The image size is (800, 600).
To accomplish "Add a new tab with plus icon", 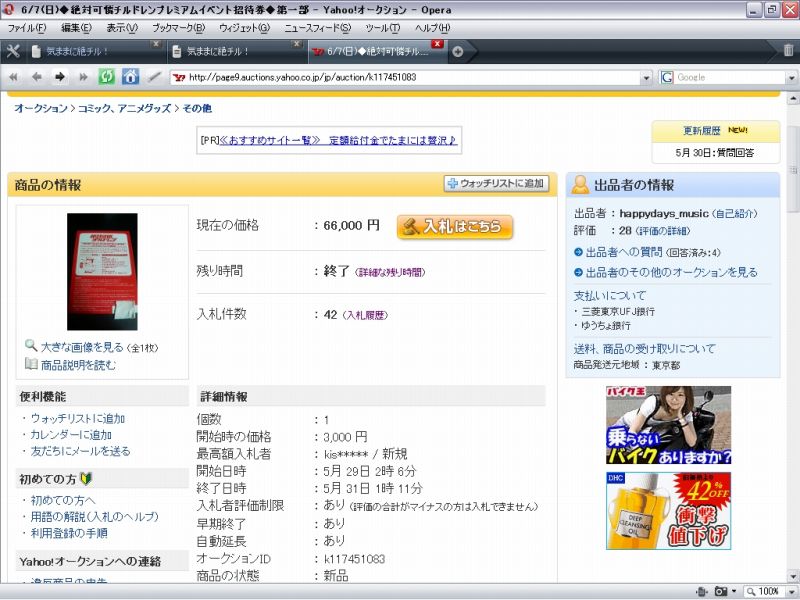I will (458, 51).
